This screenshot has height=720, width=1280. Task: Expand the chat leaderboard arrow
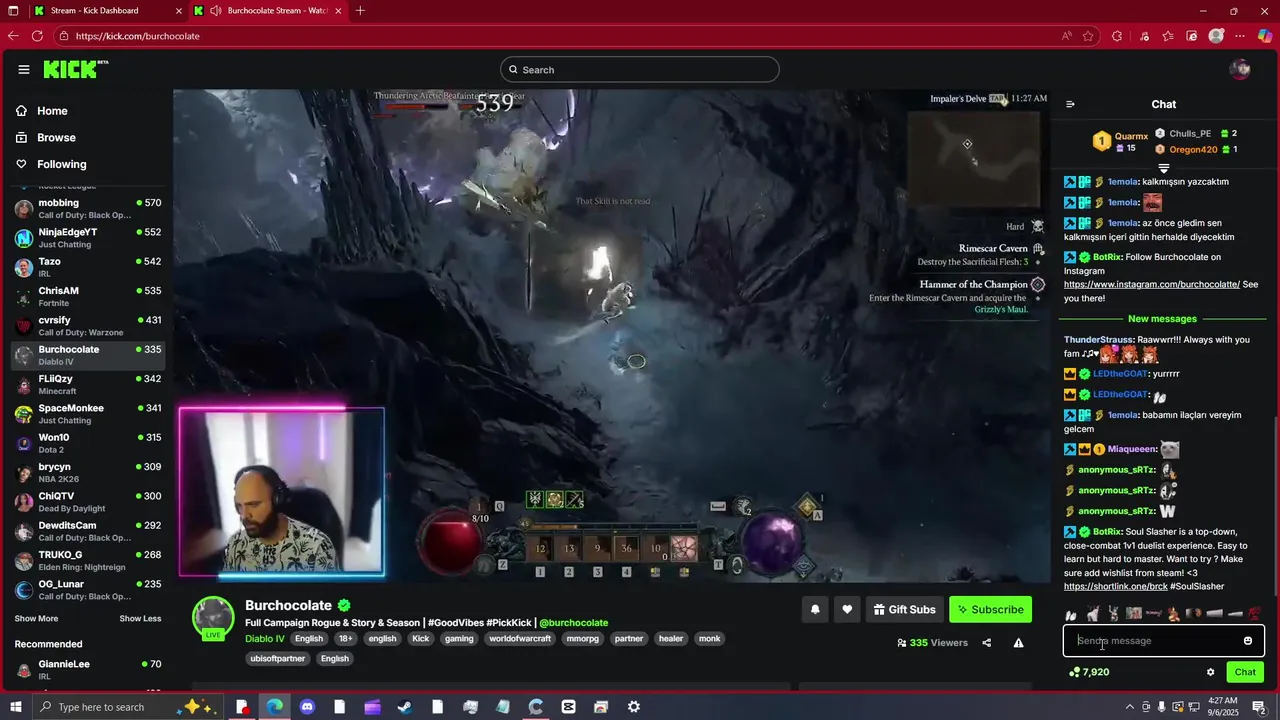(x=1164, y=168)
